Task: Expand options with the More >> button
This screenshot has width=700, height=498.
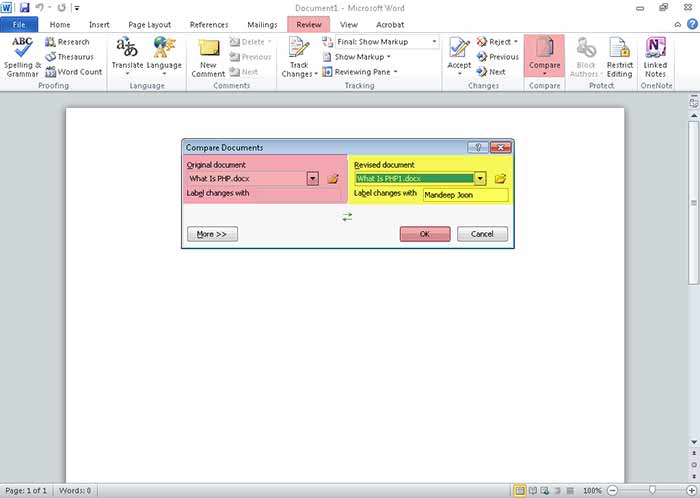Action: point(212,234)
